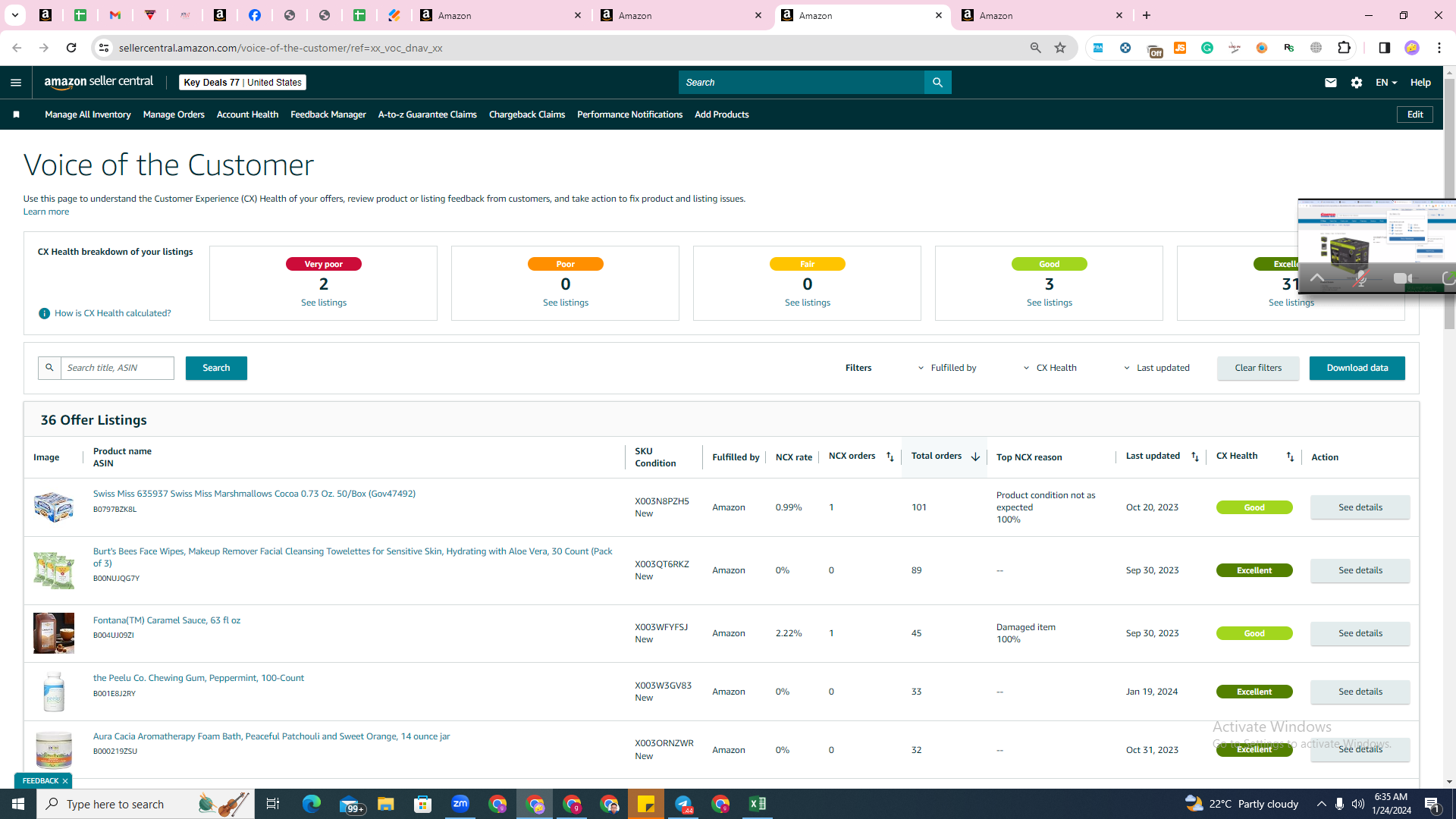Bookmark this page with the star icon
The height and width of the screenshot is (819, 1456).
(x=1060, y=48)
